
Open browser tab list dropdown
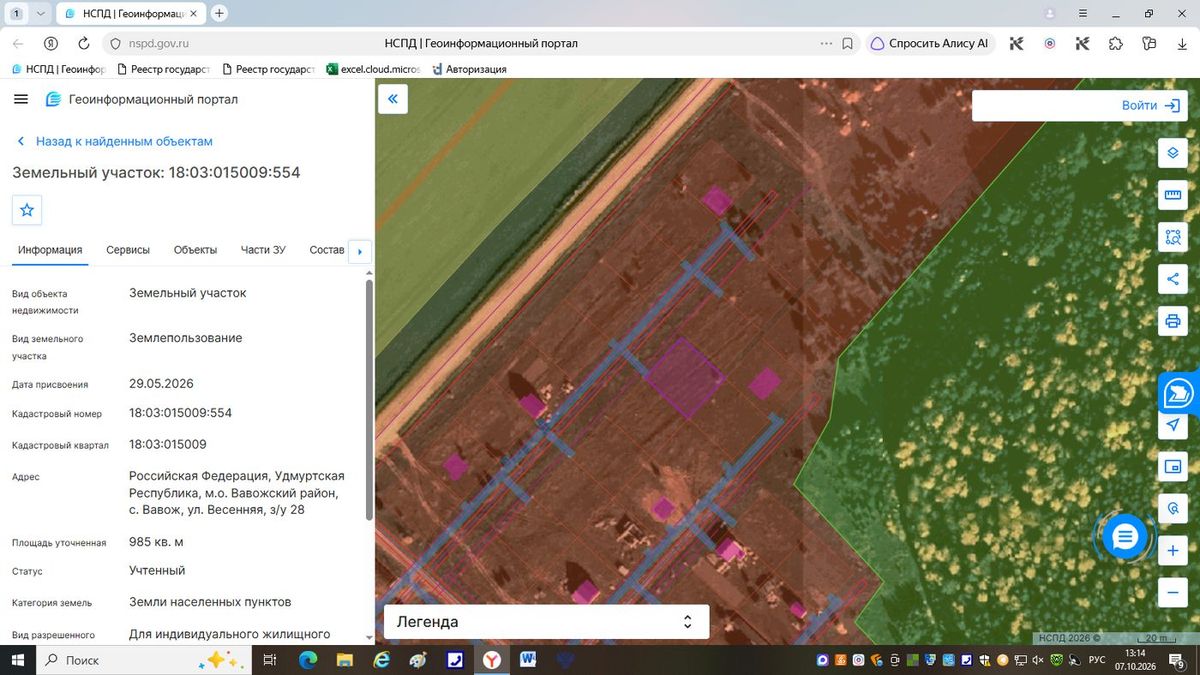point(40,14)
